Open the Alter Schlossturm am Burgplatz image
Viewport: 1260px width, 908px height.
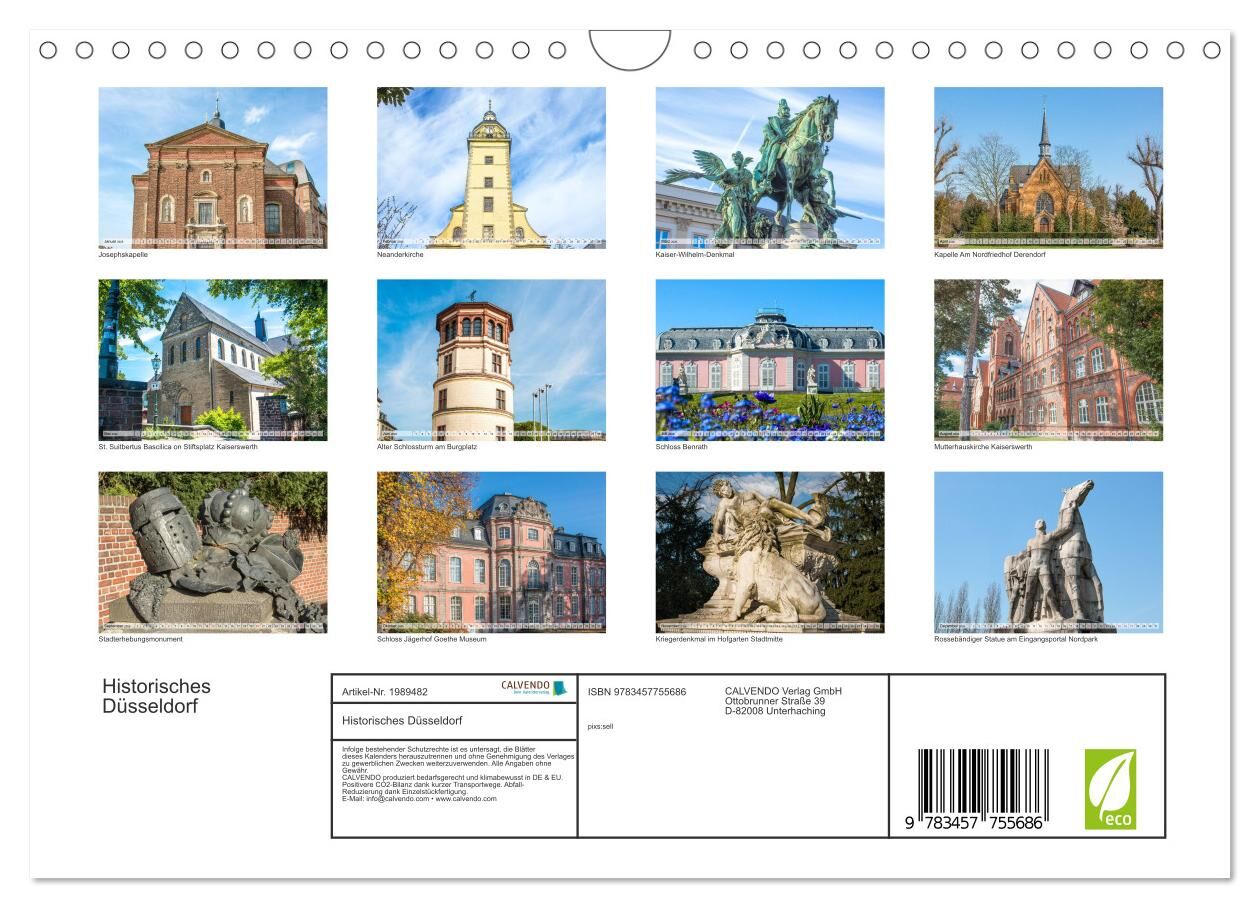491,360
